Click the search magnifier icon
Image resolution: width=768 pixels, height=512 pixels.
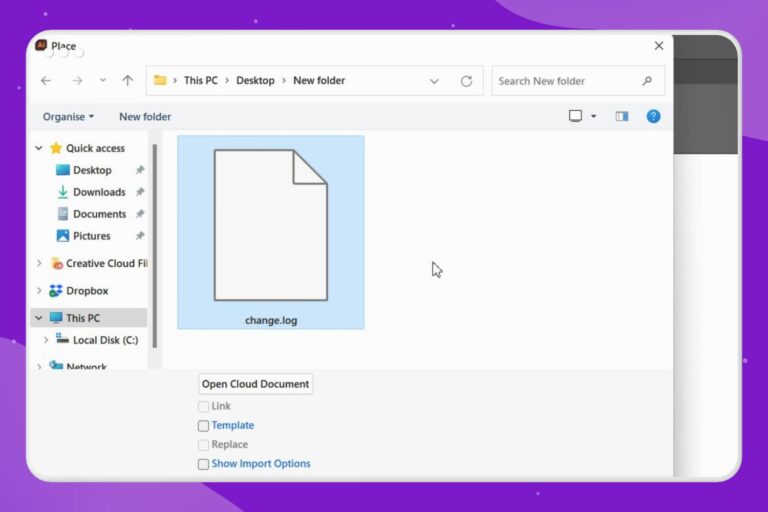tap(647, 80)
